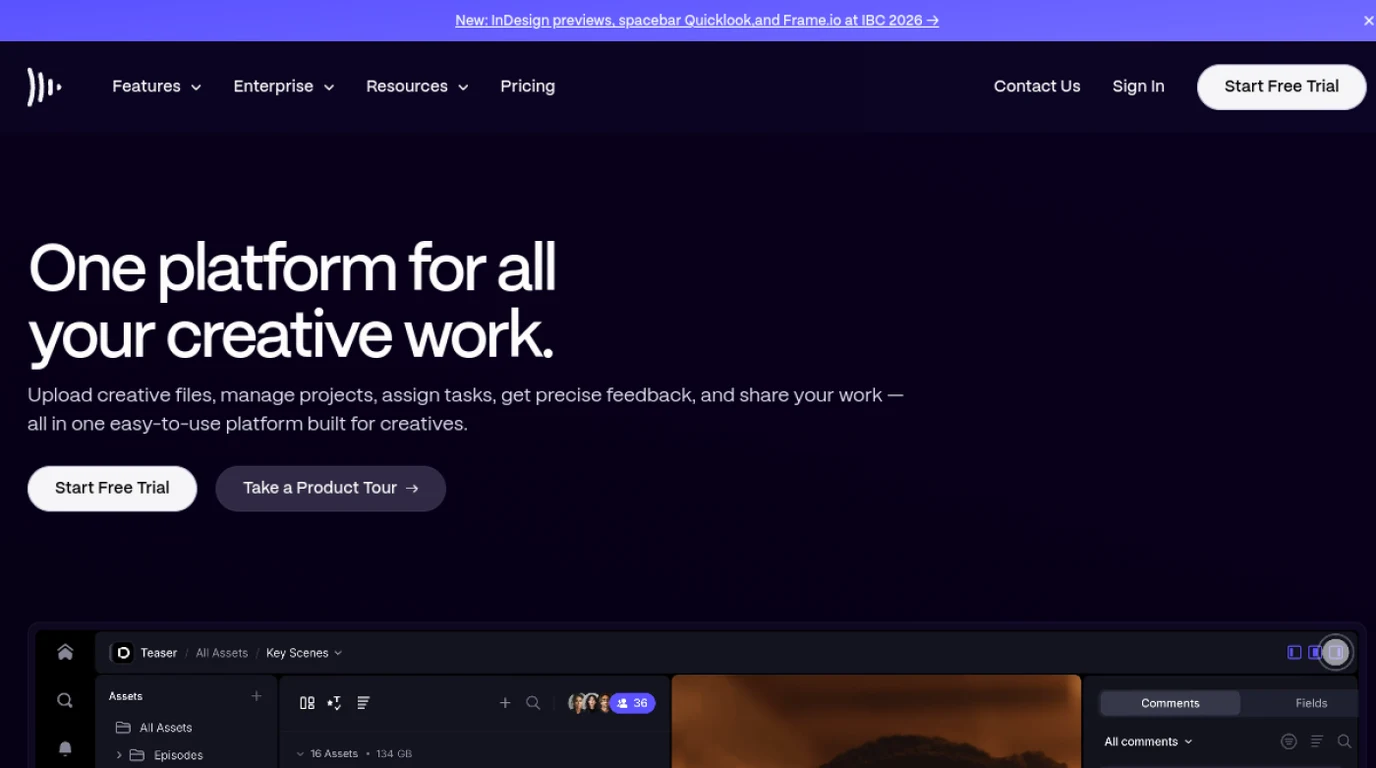1376x768 pixels.
Task: Switch to grid layout view icon
Action: tap(307, 703)
